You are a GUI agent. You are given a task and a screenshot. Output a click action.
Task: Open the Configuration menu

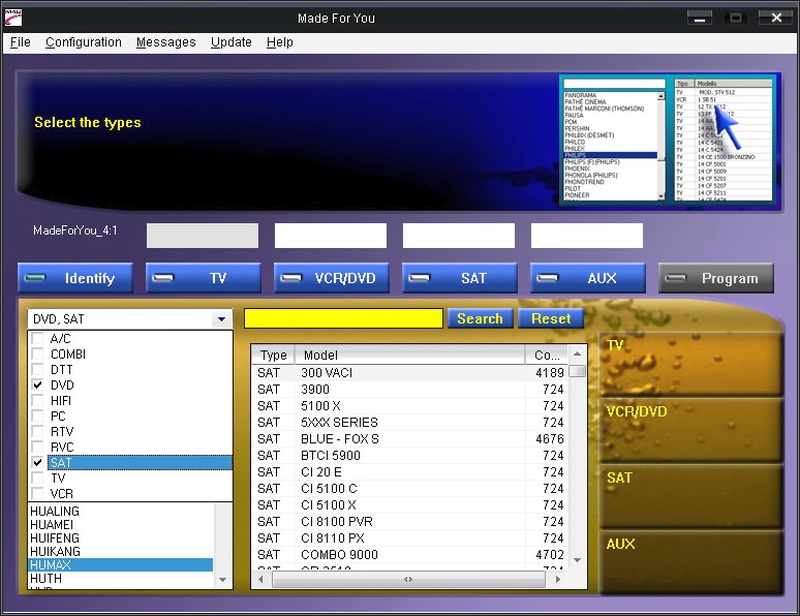point(83,42)
